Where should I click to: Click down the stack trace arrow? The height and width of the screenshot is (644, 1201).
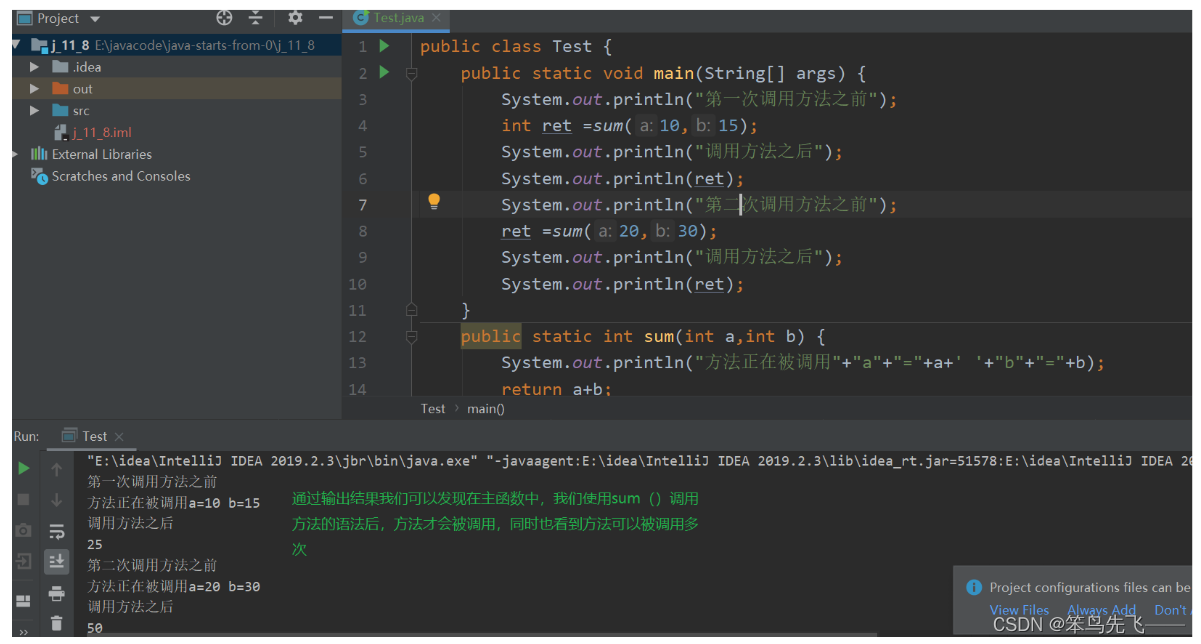click(x=57, y=499)
